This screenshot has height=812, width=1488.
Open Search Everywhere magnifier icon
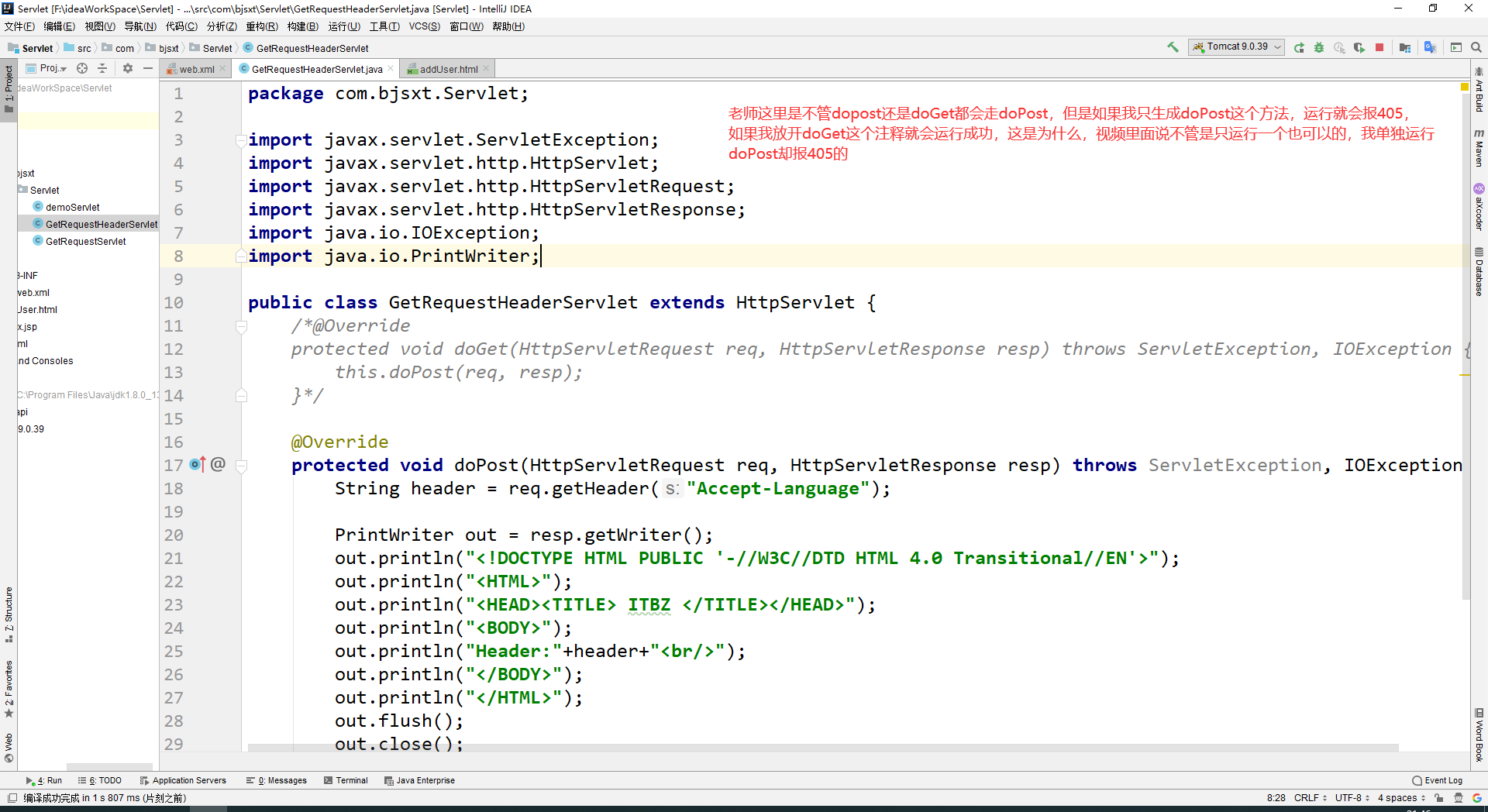1476,47
